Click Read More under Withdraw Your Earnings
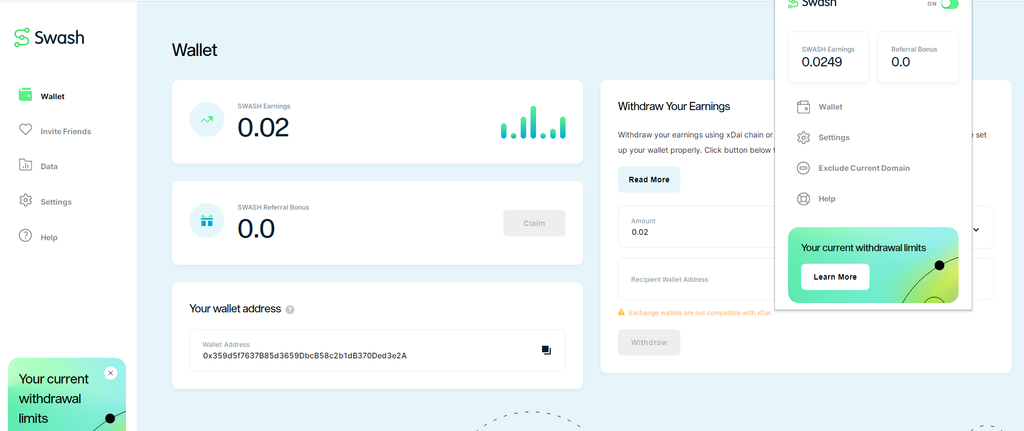The width and height of the screenshot is (1024, 431). (x=649, y=180)
